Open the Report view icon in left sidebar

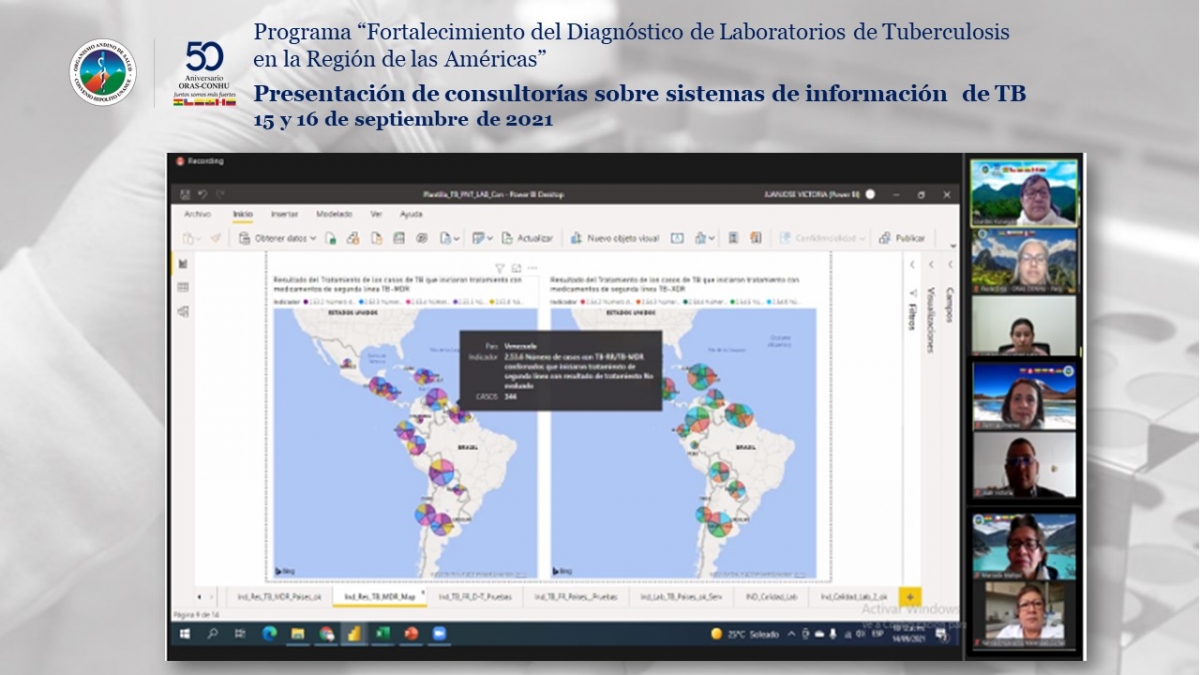(183, 264)
